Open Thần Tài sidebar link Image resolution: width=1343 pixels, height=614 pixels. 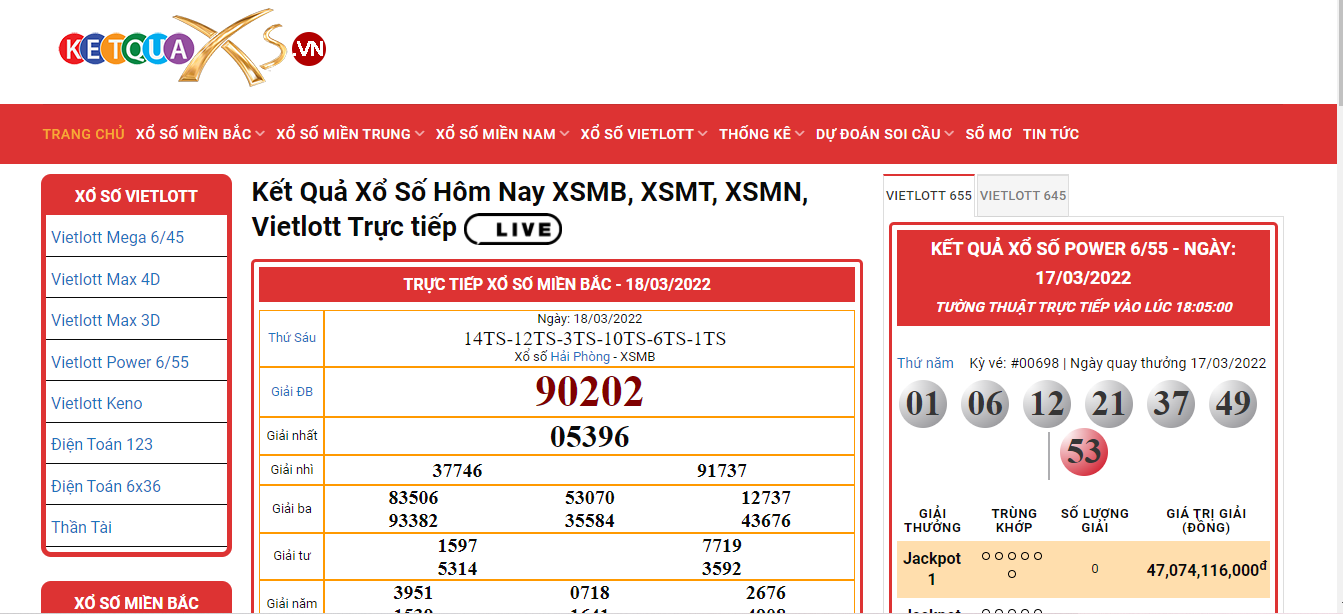(x=82, y=527)
